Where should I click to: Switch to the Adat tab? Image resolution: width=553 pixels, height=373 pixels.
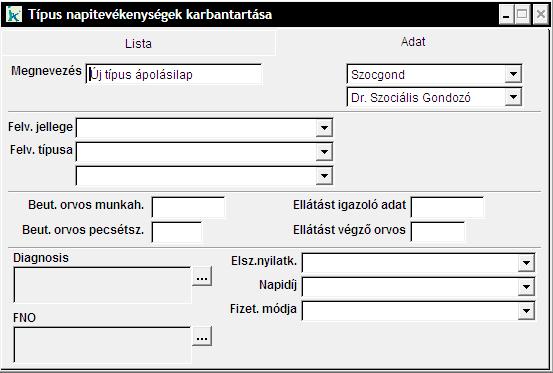412,42
